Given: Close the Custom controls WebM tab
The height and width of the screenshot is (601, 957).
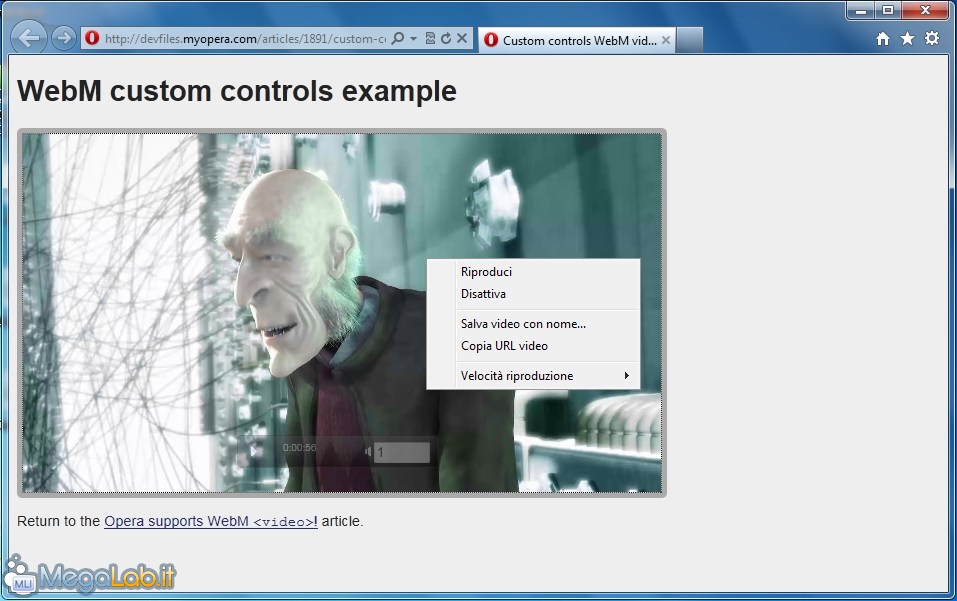Looking at the screenshot, I should 667,40.
